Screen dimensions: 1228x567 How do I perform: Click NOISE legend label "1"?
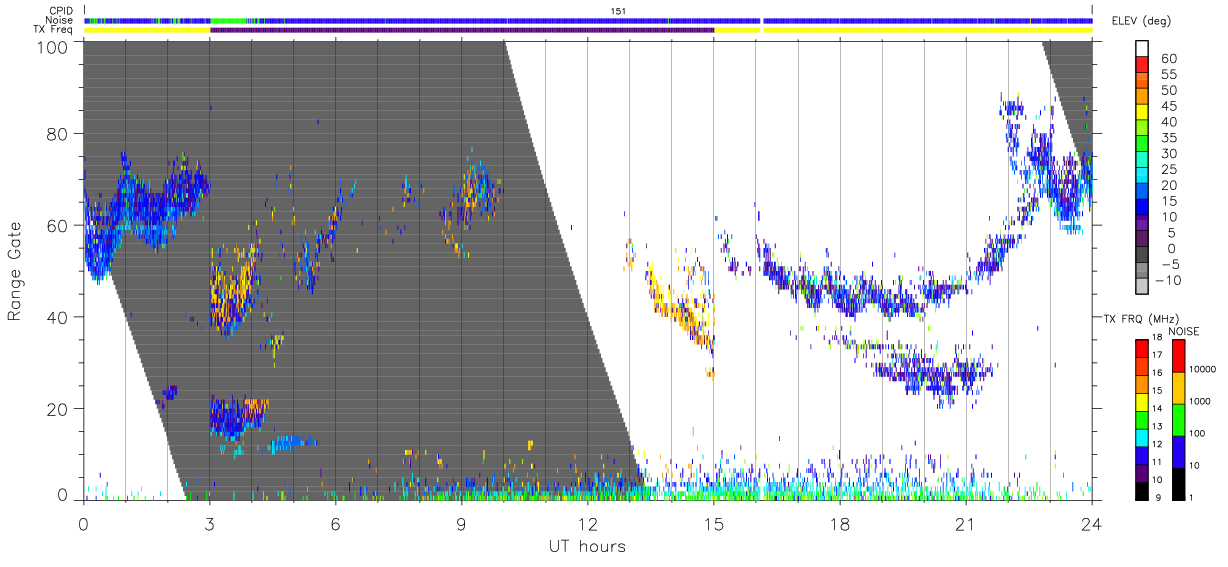pos(1193,497)
